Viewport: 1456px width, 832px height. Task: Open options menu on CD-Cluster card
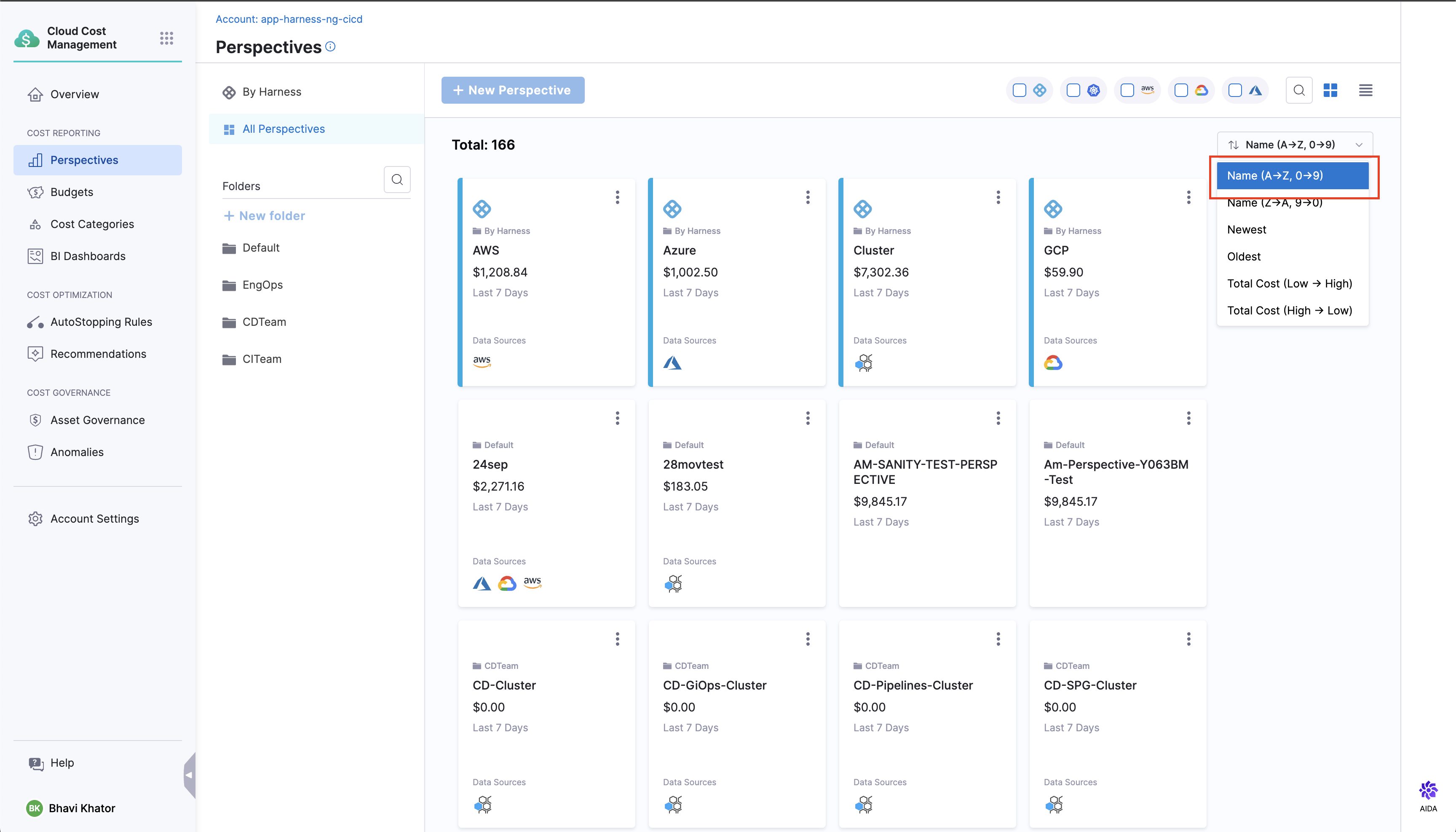click(x=618, y=639)
